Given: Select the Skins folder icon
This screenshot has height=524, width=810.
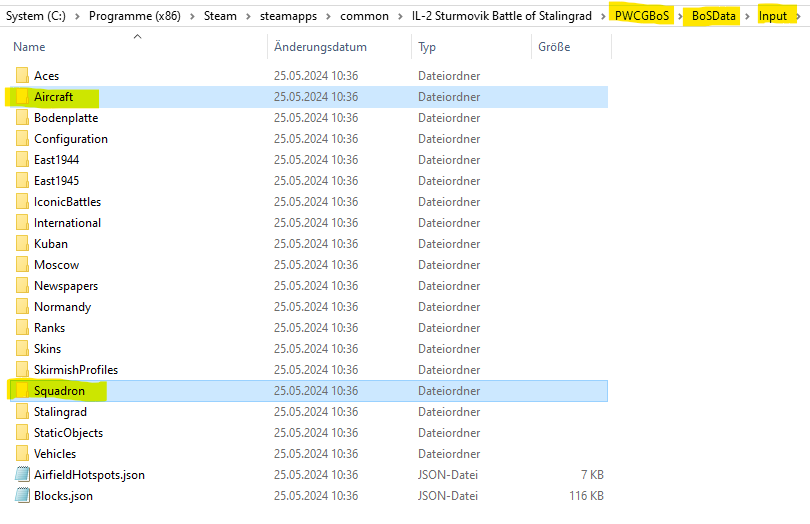Looking at the screenshot, I should point(22,349).
